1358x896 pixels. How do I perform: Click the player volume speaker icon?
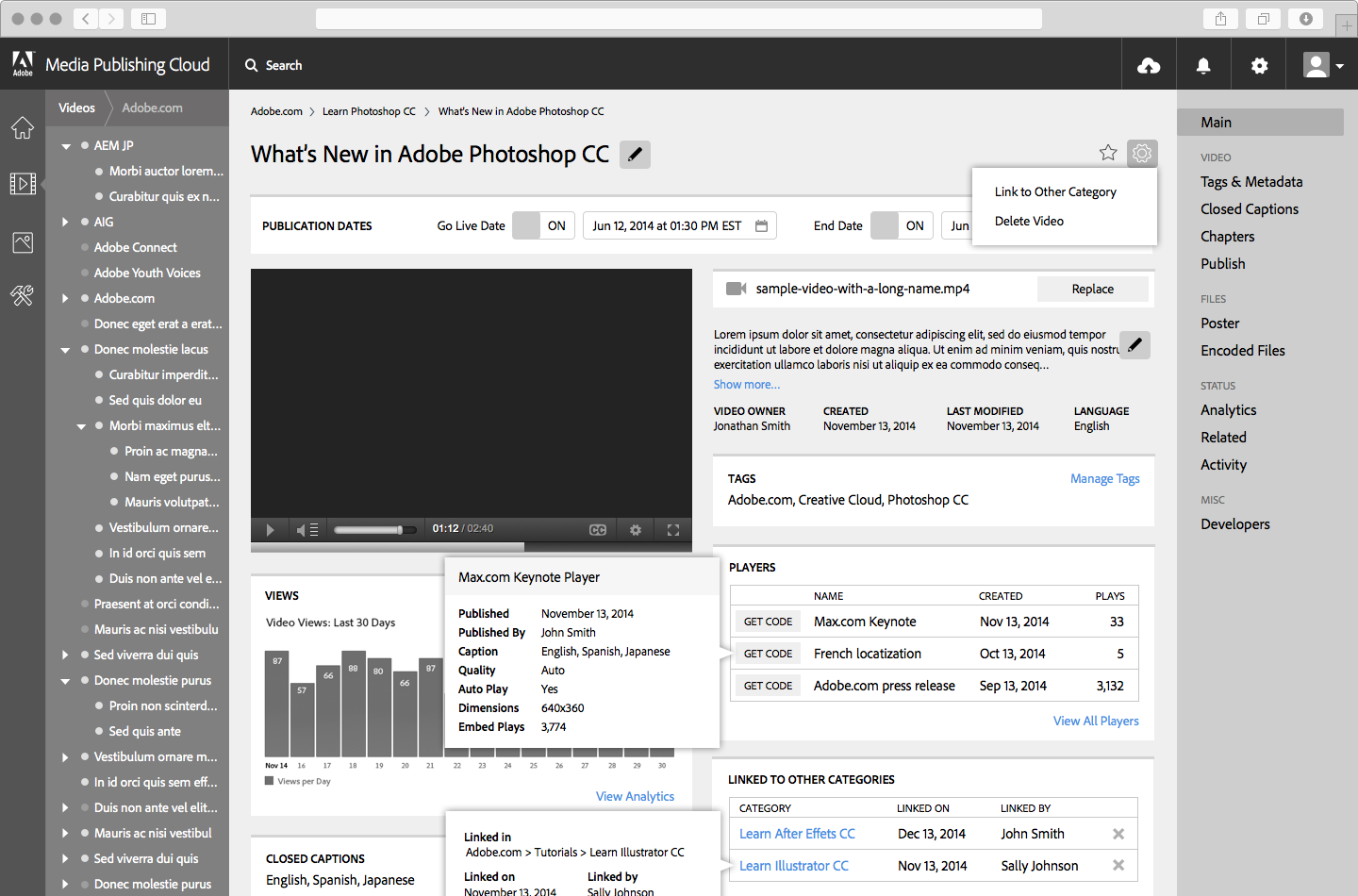tap(302, 530)
